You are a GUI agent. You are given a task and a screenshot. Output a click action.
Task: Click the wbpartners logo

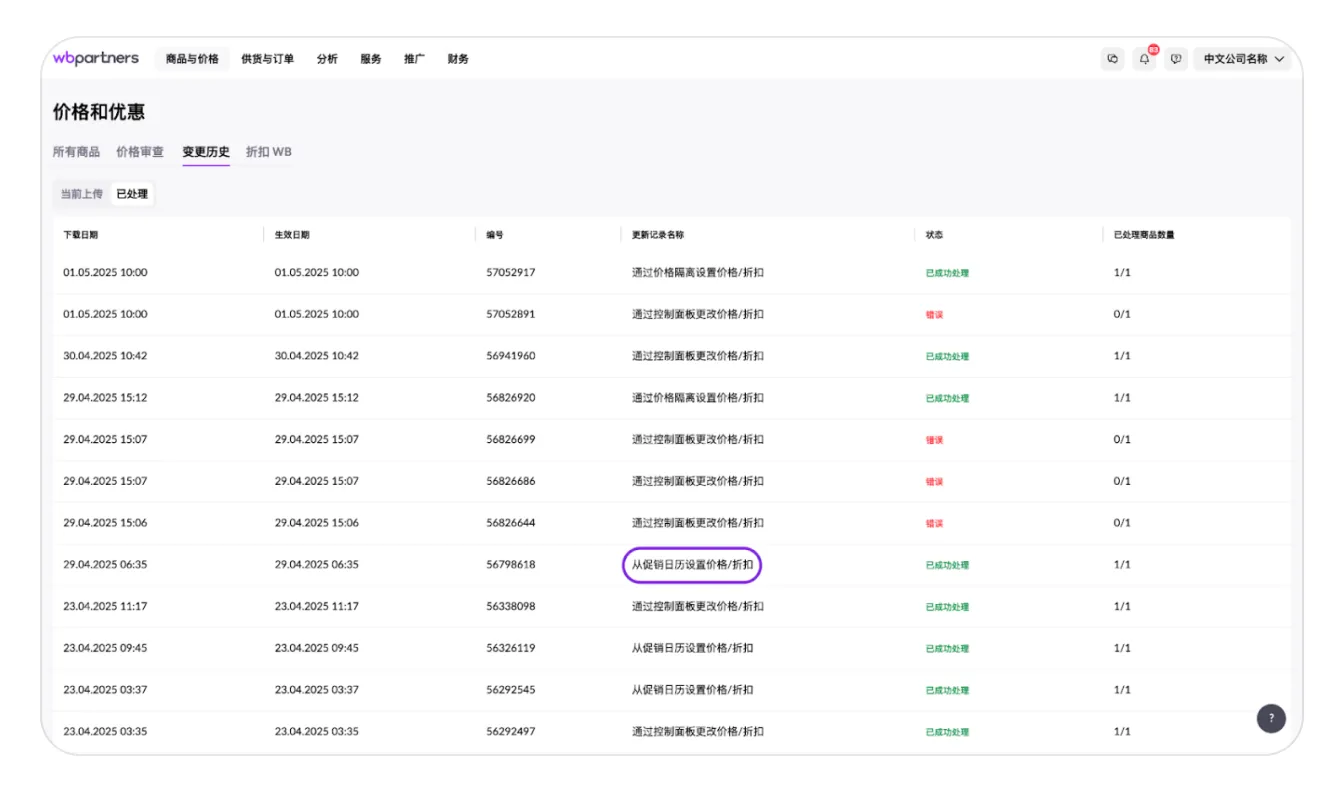(x=96, y=58)
